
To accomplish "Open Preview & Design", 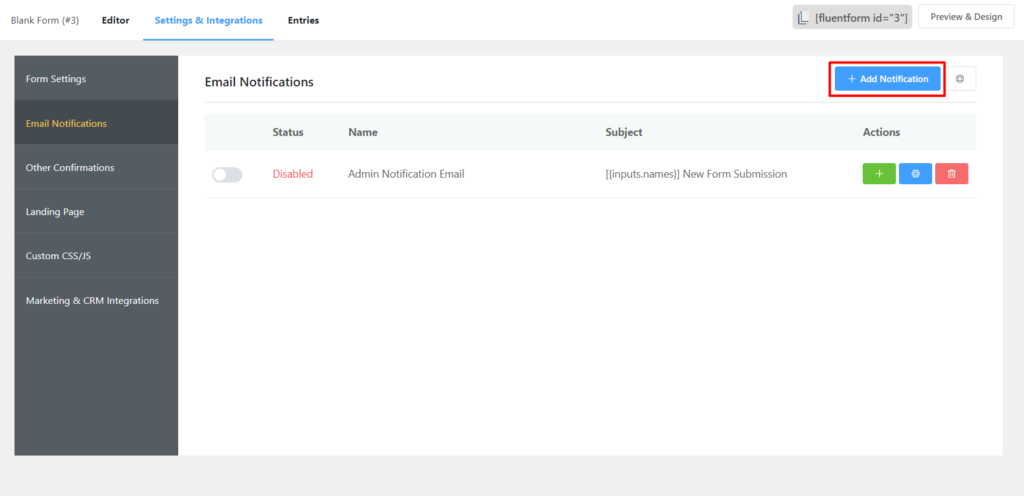I will [x=965, y=17].
